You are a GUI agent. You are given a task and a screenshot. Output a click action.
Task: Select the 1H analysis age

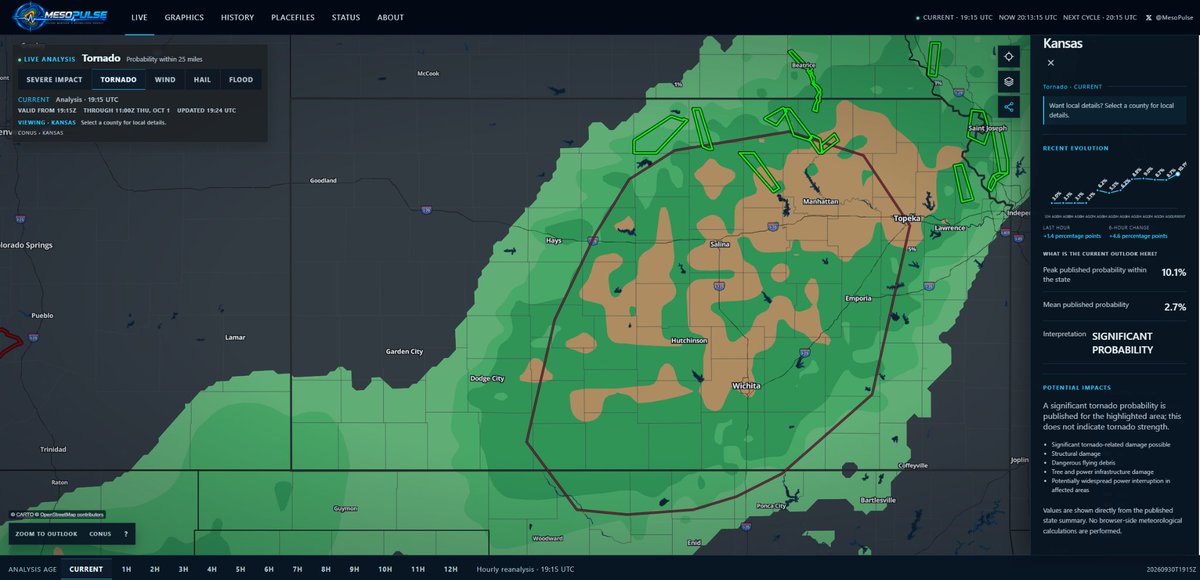pos(126,569)
